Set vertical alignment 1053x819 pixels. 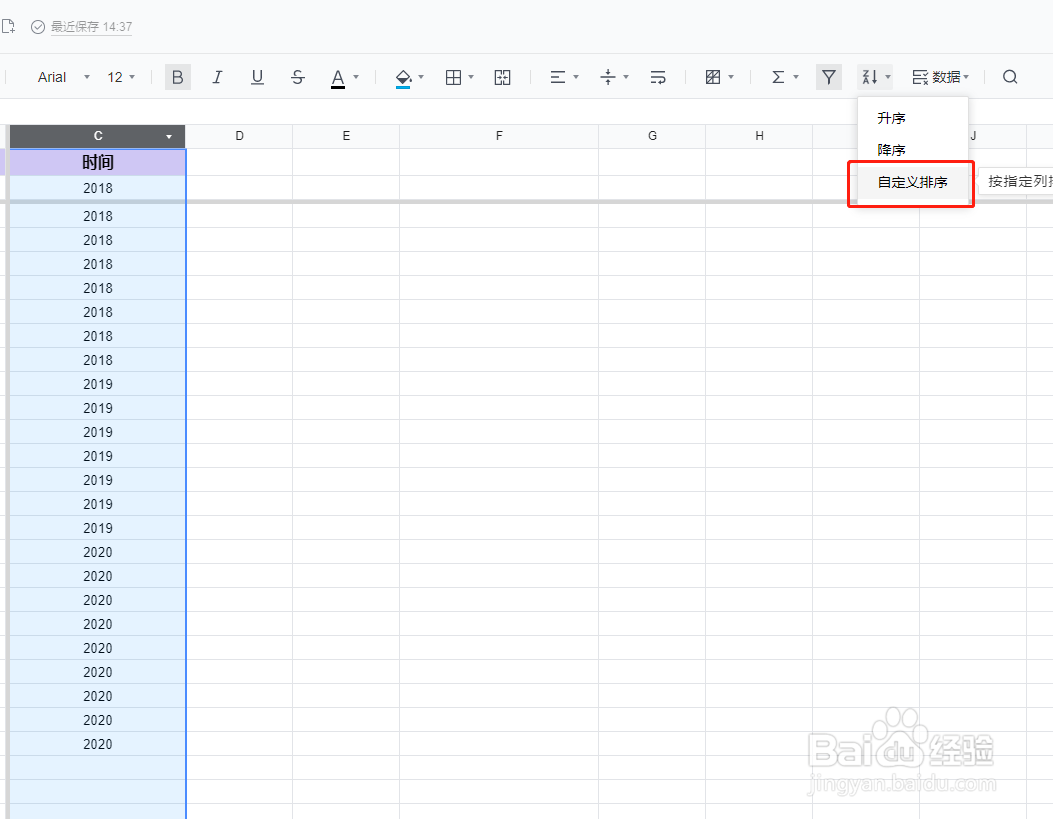point(608,77)
